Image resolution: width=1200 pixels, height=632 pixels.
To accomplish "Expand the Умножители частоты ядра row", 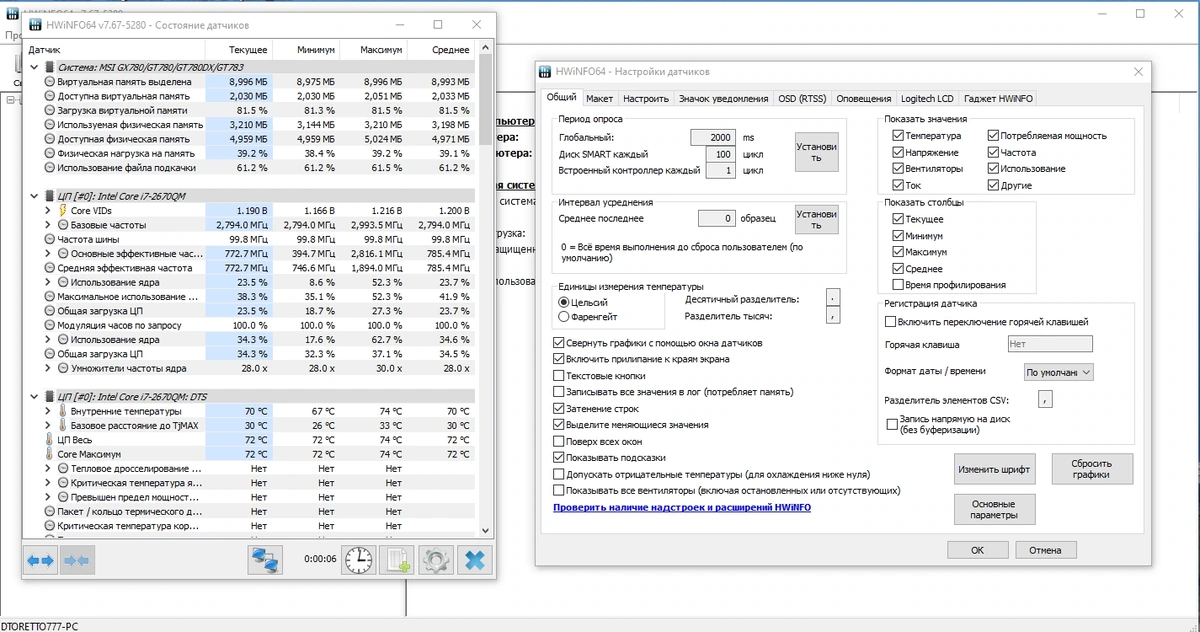I will 49,369.
